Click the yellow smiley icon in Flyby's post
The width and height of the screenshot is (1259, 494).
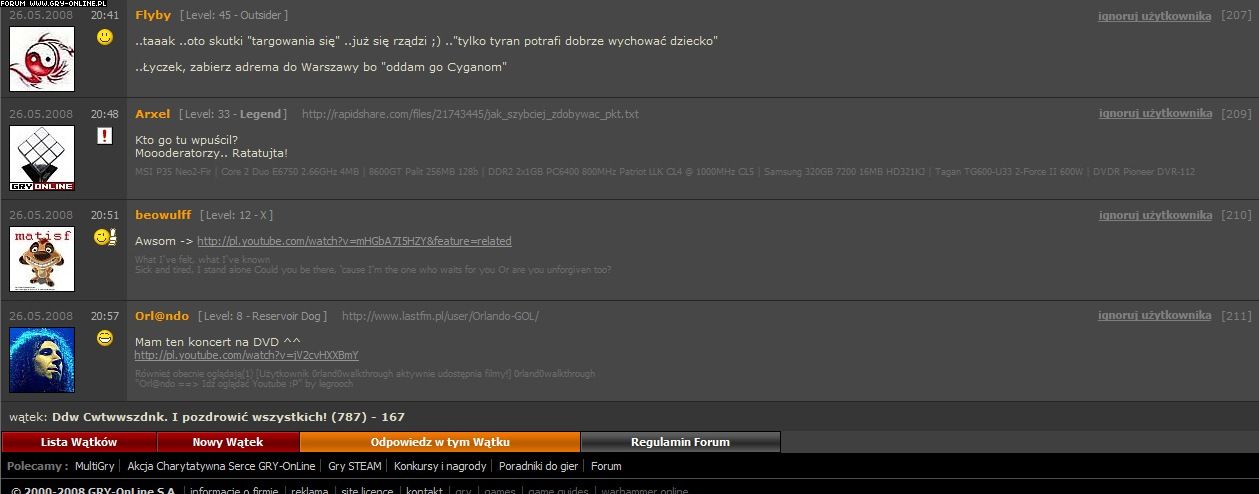coord(105,37)
